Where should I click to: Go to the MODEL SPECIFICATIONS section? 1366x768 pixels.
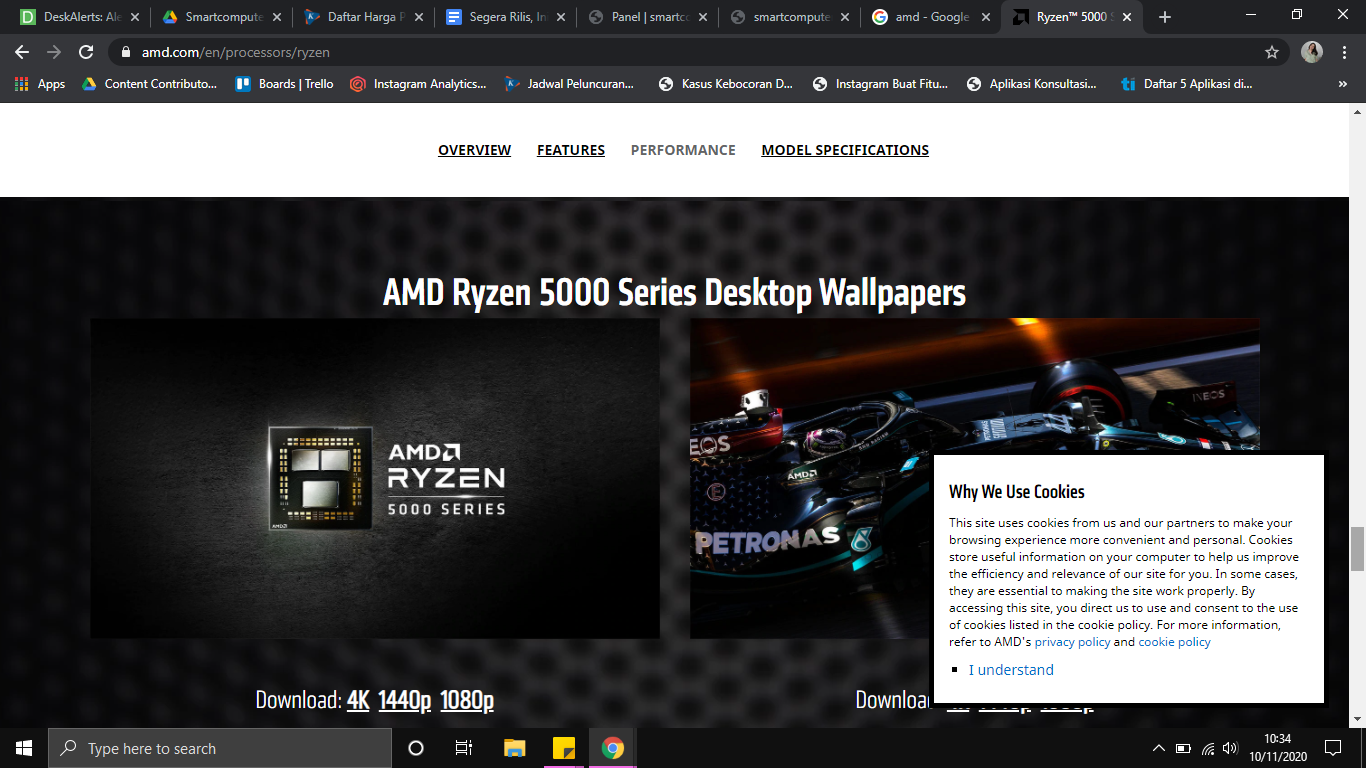click(x=845, y=150)
